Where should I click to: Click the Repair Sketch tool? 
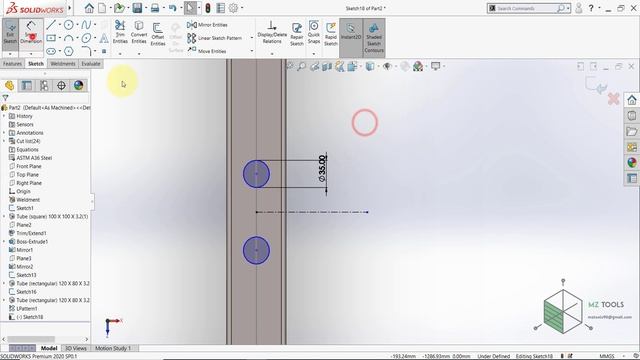click(297, 34)
